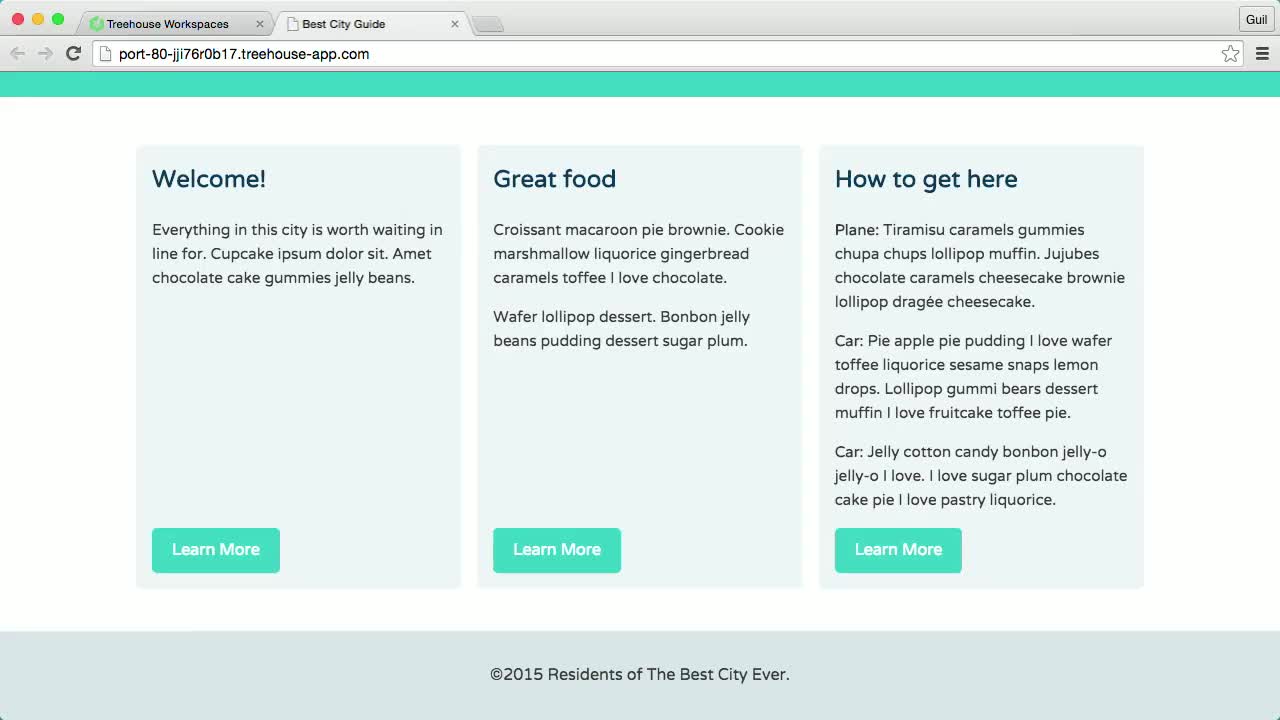Screen dimensions: 1280x720
Task: Open the Chrome hamburger menu
Action: point(1262,53)
